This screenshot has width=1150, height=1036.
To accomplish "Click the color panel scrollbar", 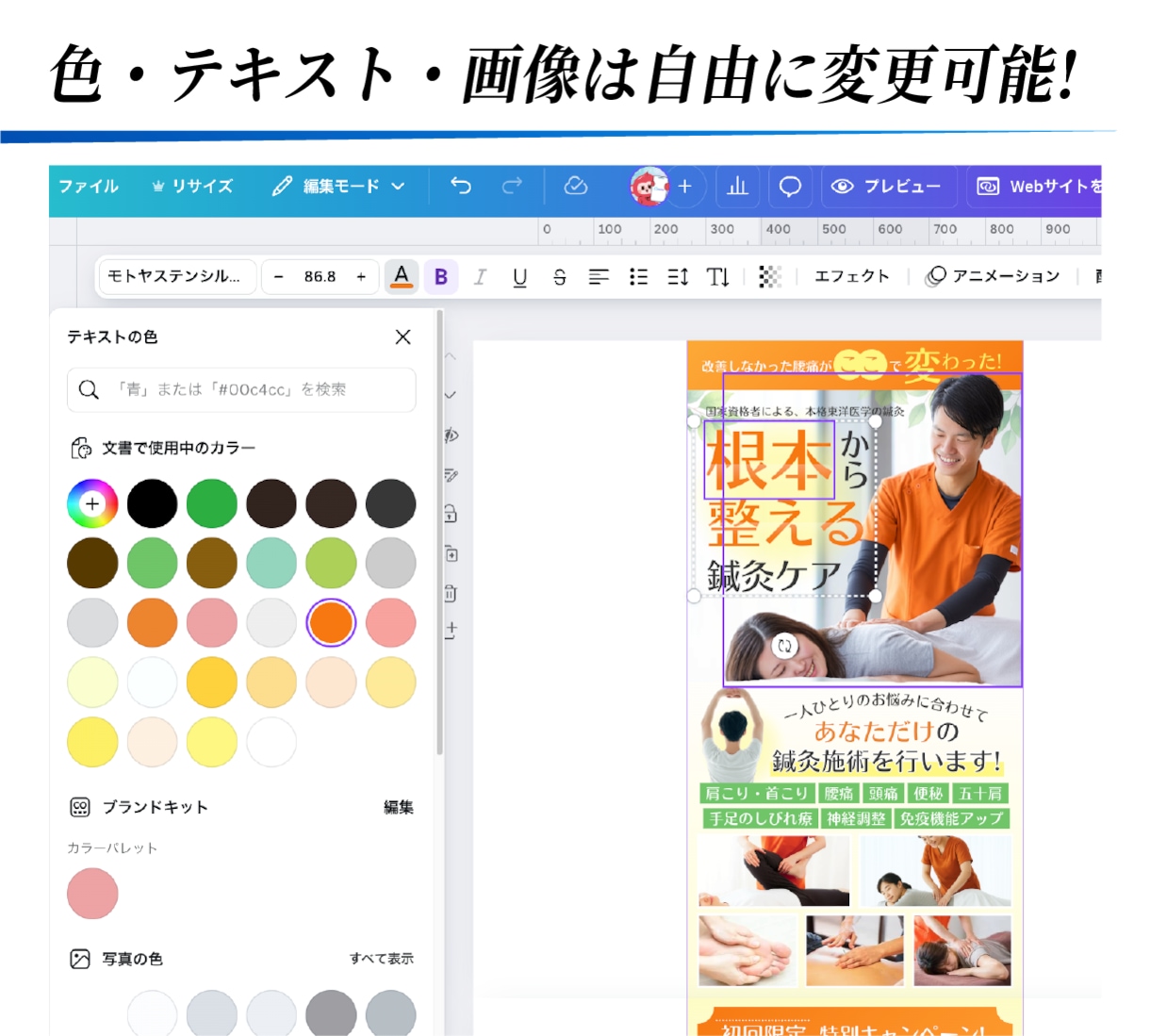I will pyautogui.click(x=440, y=533).
